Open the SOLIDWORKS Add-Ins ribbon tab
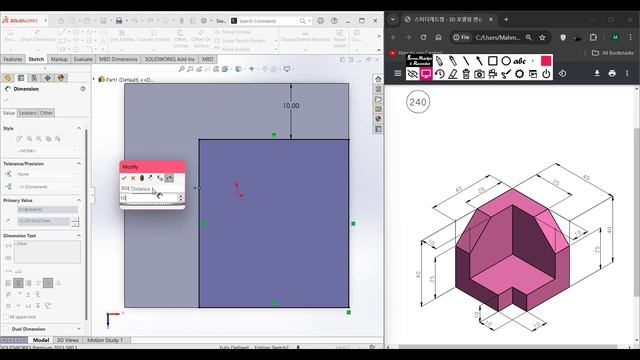 pyautogui.click(x=169, y=59)
